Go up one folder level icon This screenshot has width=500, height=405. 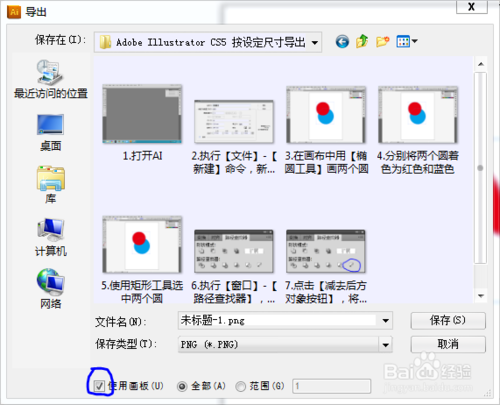coord(362,41)
